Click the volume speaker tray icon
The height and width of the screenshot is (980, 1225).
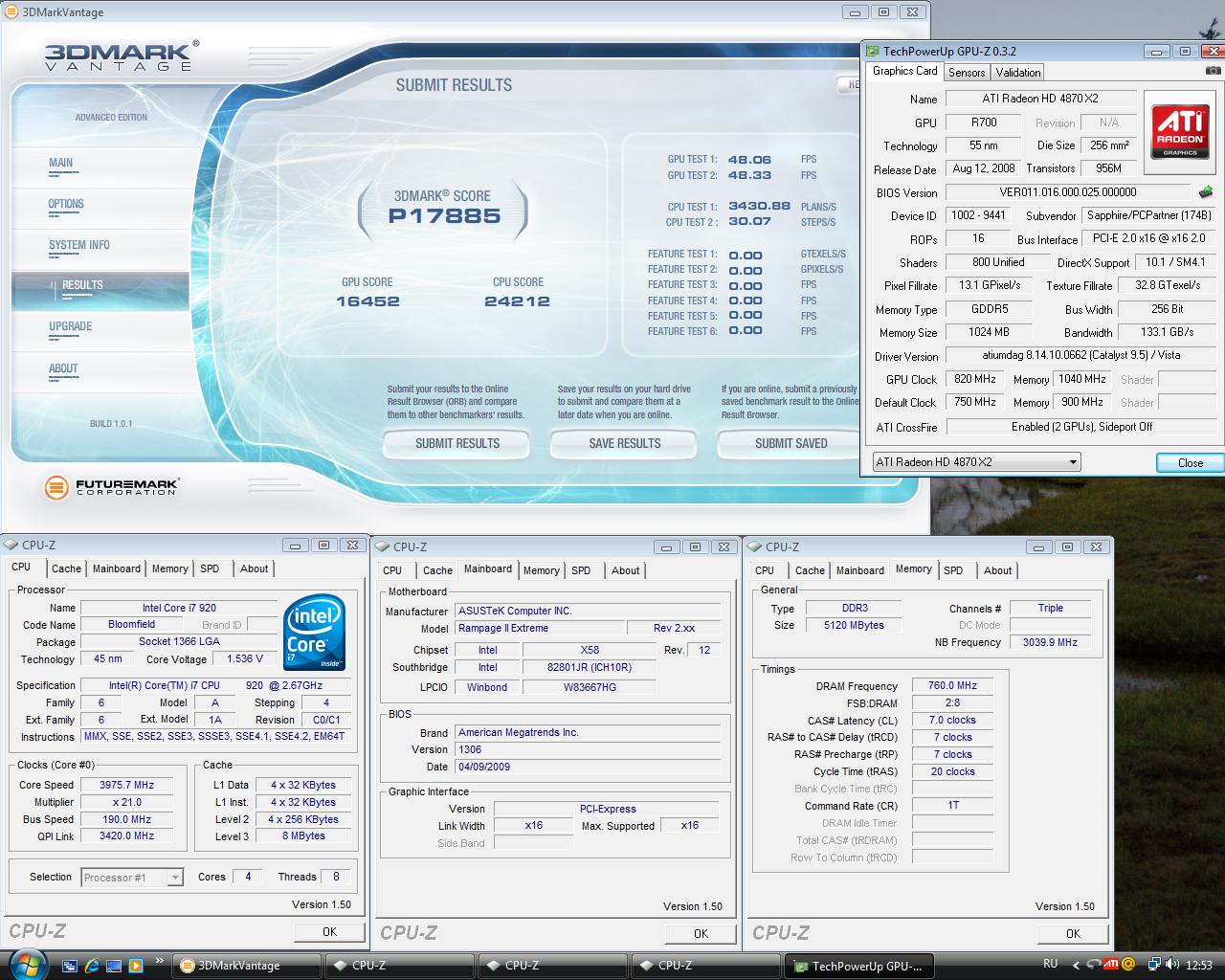coord(1173,965)
